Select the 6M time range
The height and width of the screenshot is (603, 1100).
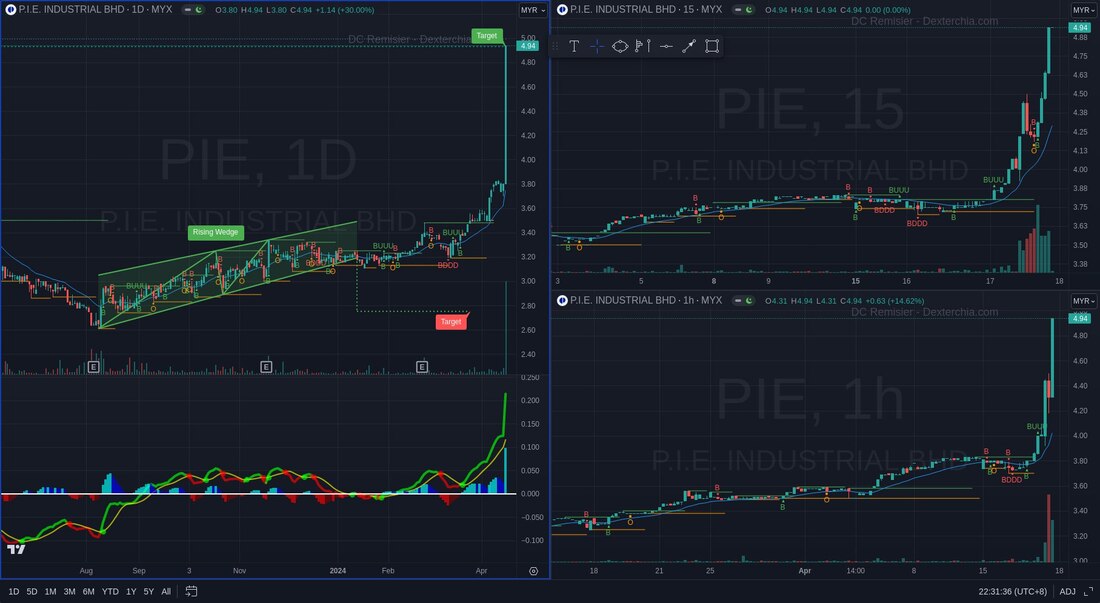pyautogui.click(x=88, y=592)
